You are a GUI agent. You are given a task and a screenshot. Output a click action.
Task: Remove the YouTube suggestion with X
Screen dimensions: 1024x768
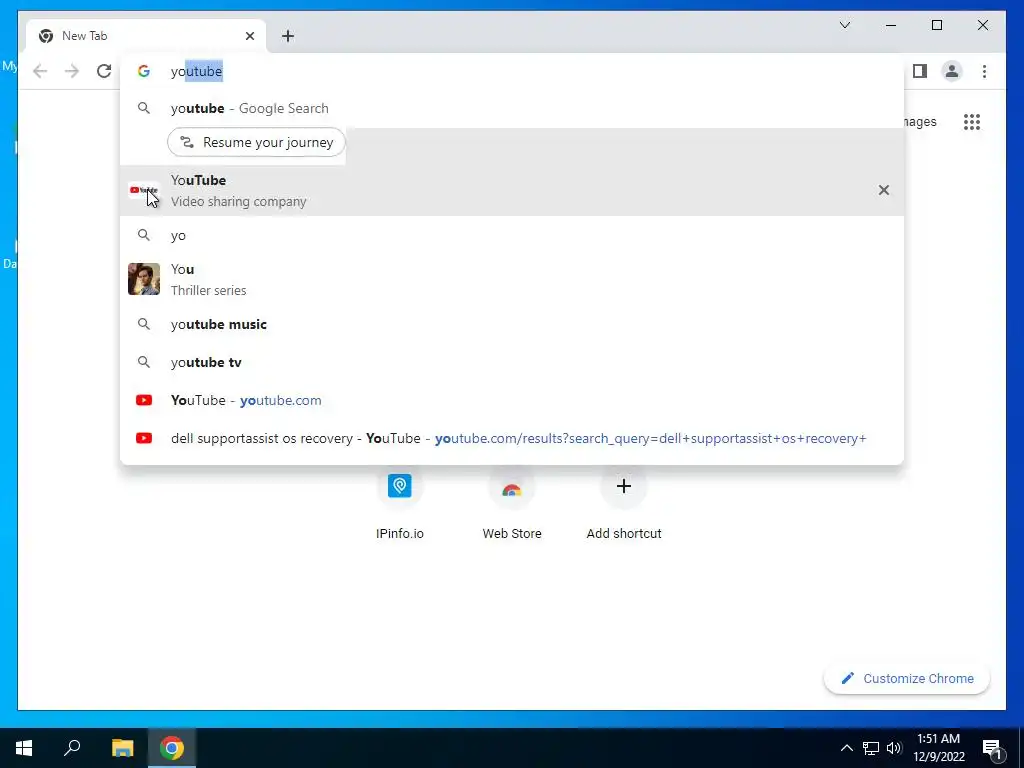point(884,190)
